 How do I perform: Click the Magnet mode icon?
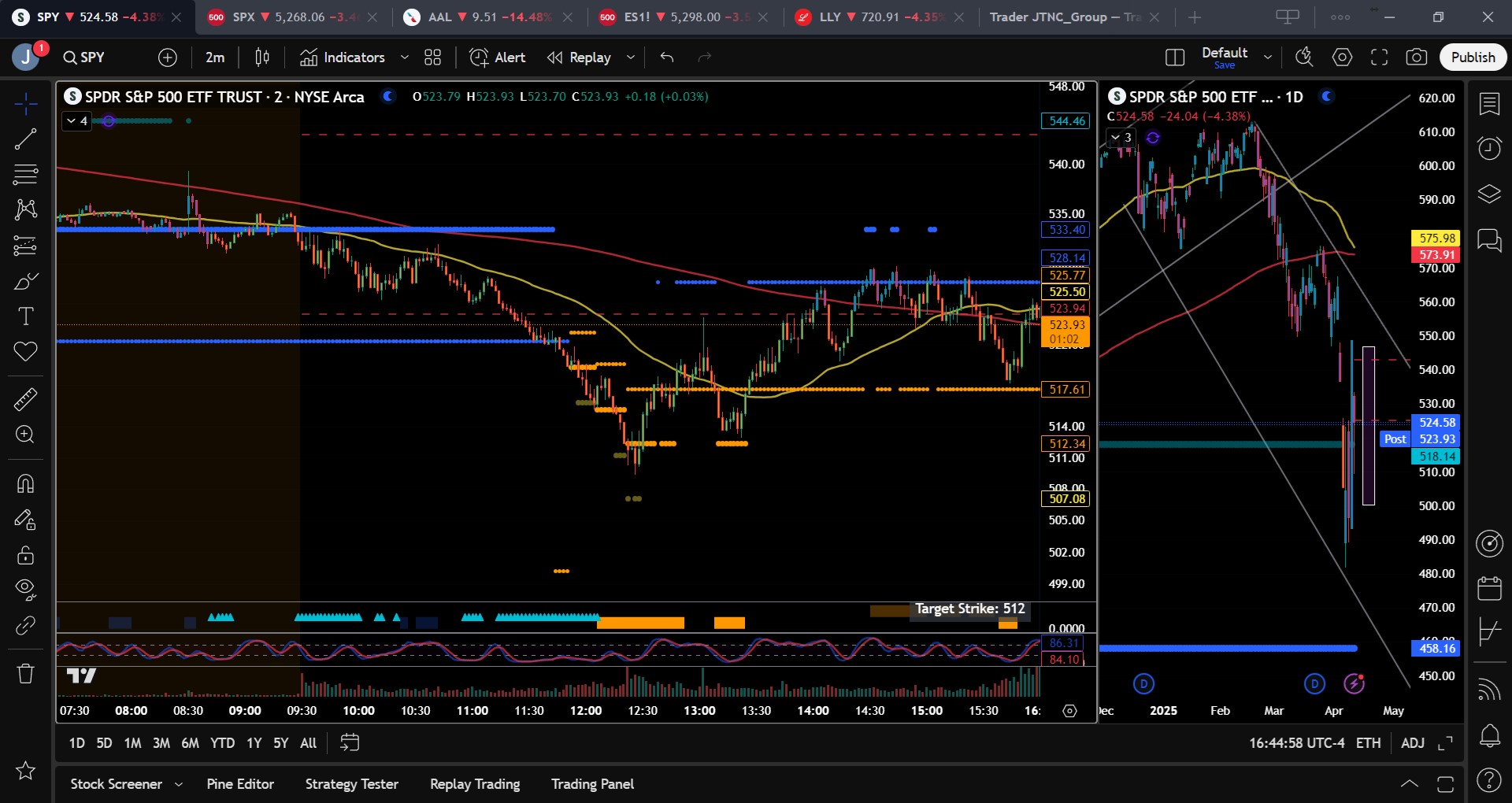click(25, 483)
